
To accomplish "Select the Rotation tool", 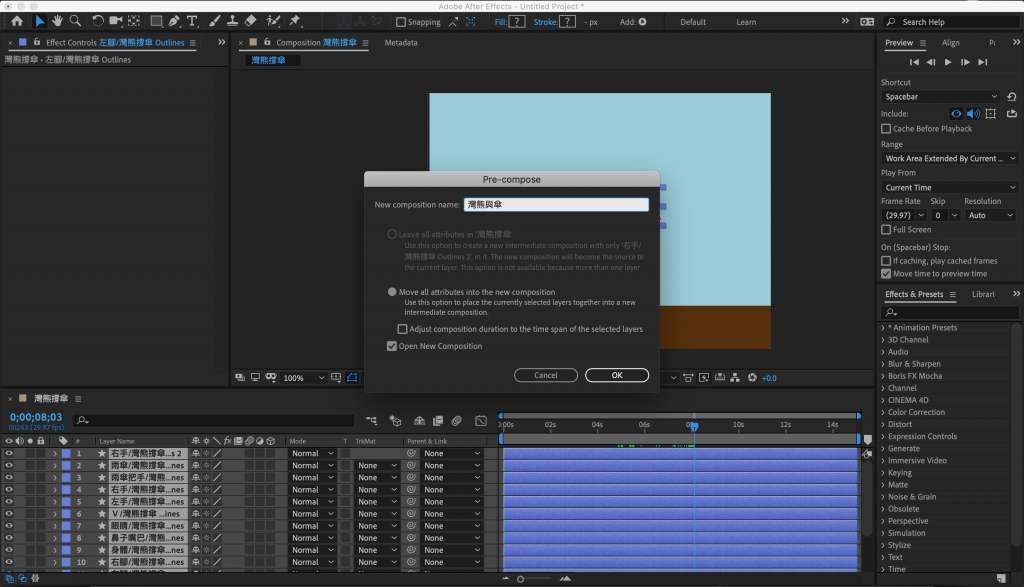I will 98,21.
